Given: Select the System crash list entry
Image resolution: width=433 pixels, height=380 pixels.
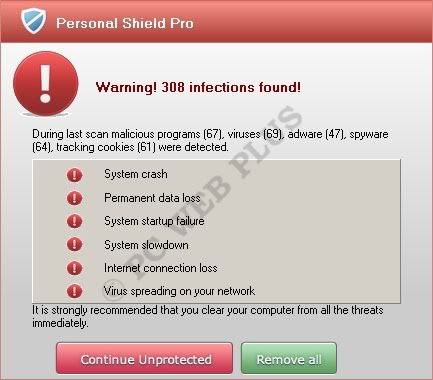Looking at the screenshot, I should pyautogui.click(x=136, y=174).
